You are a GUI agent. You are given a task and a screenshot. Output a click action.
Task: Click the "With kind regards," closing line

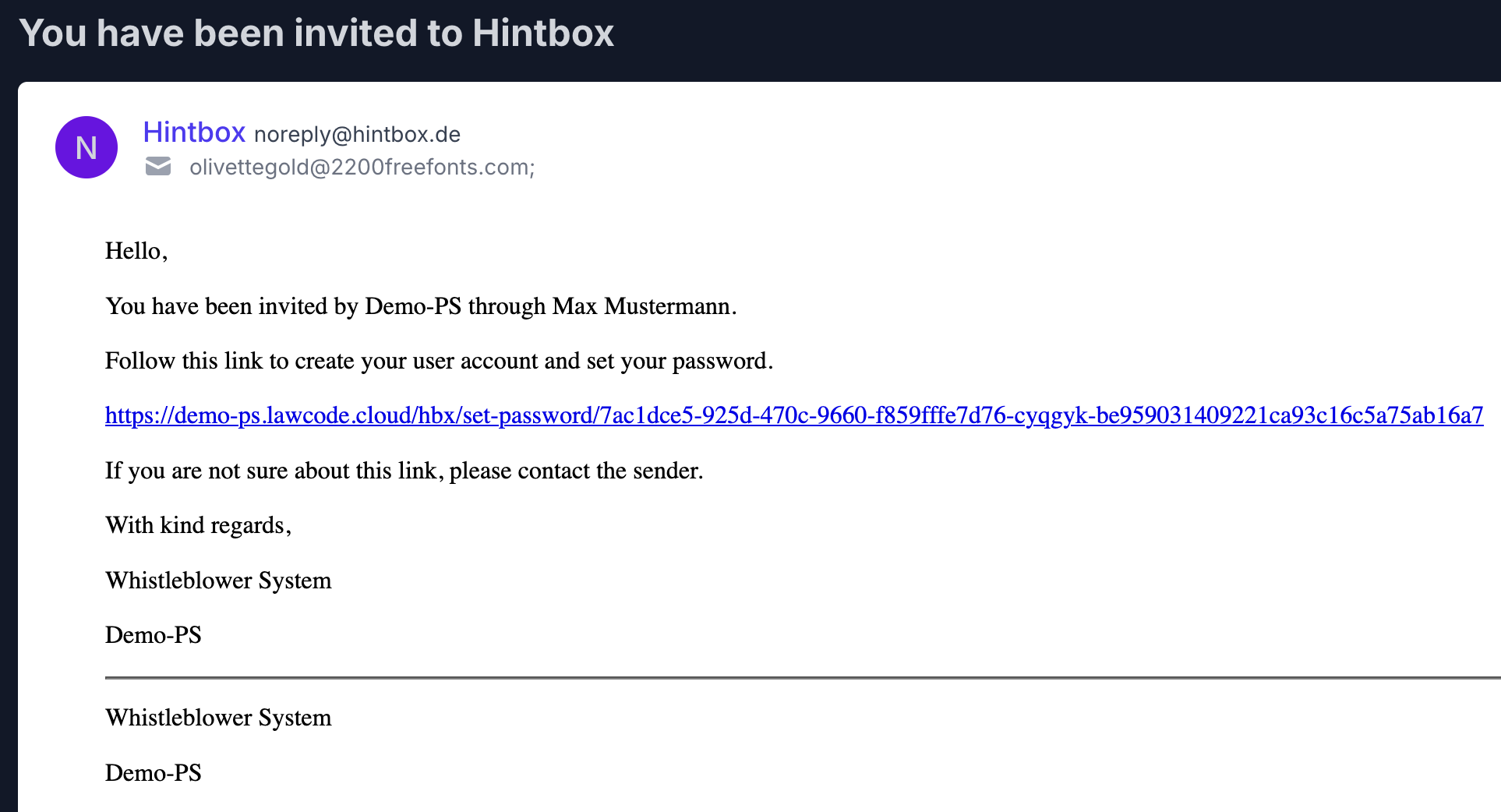[x=198, y=525]
